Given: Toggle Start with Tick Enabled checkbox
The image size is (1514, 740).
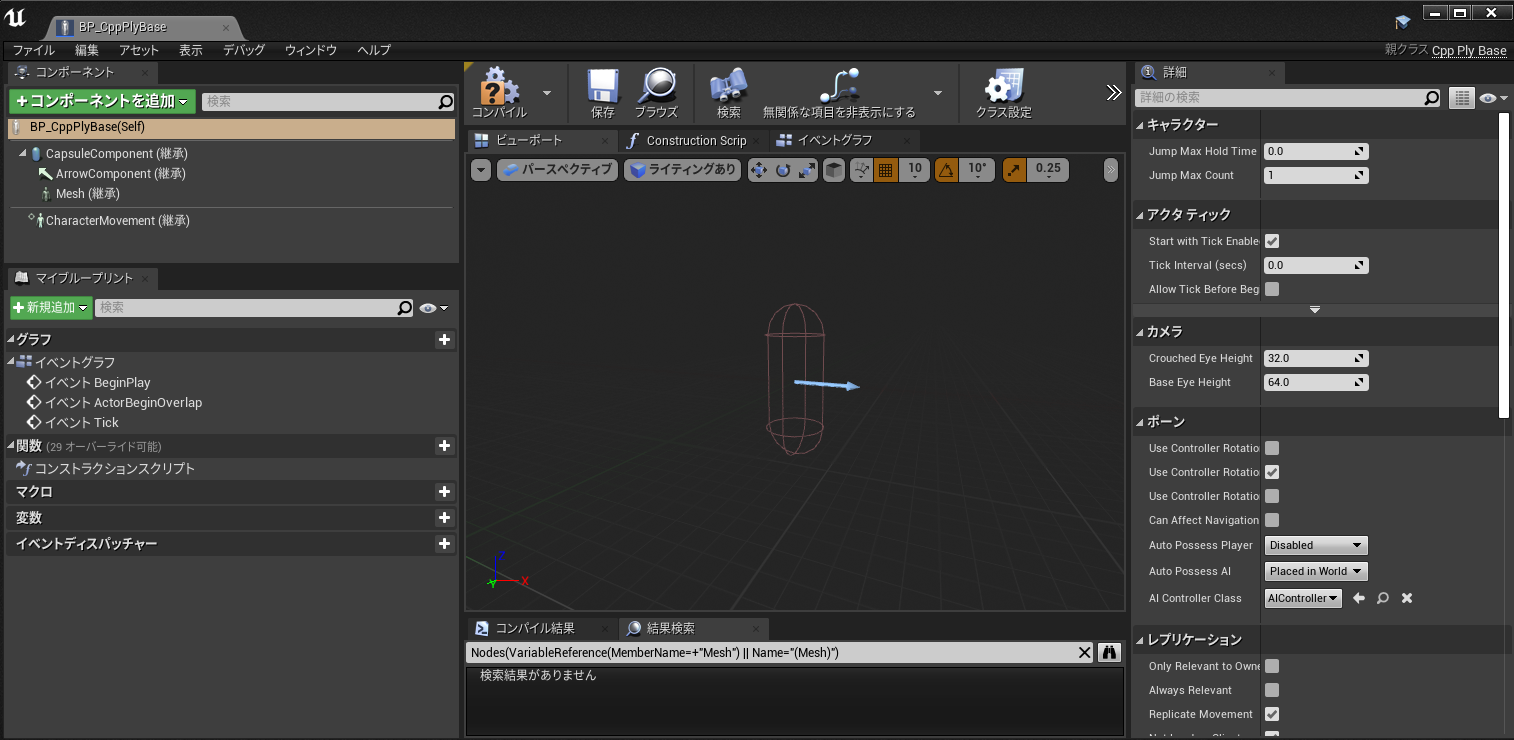Looking at the screenshot, I should point(1272,241).
